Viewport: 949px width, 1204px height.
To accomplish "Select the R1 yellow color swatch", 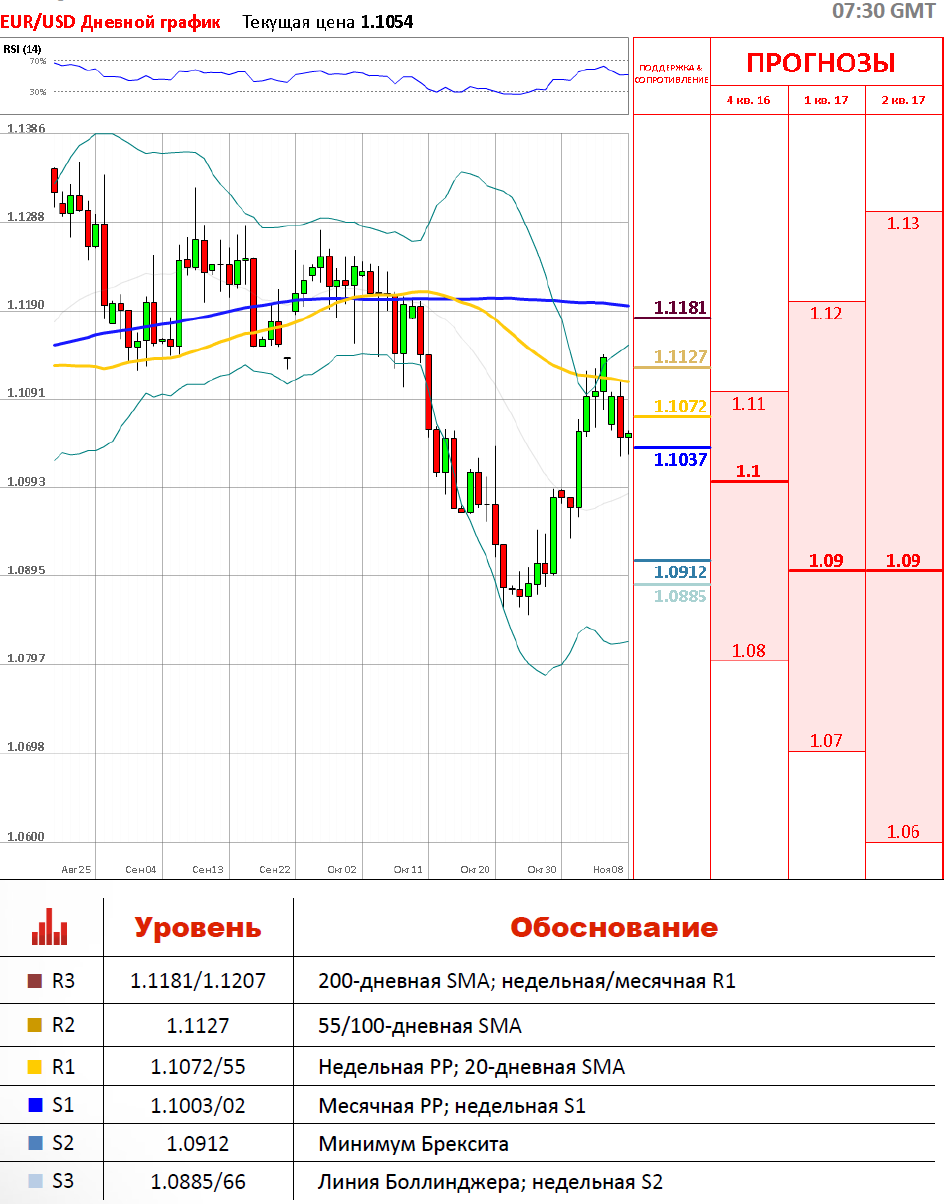I will pos(34,1067).
